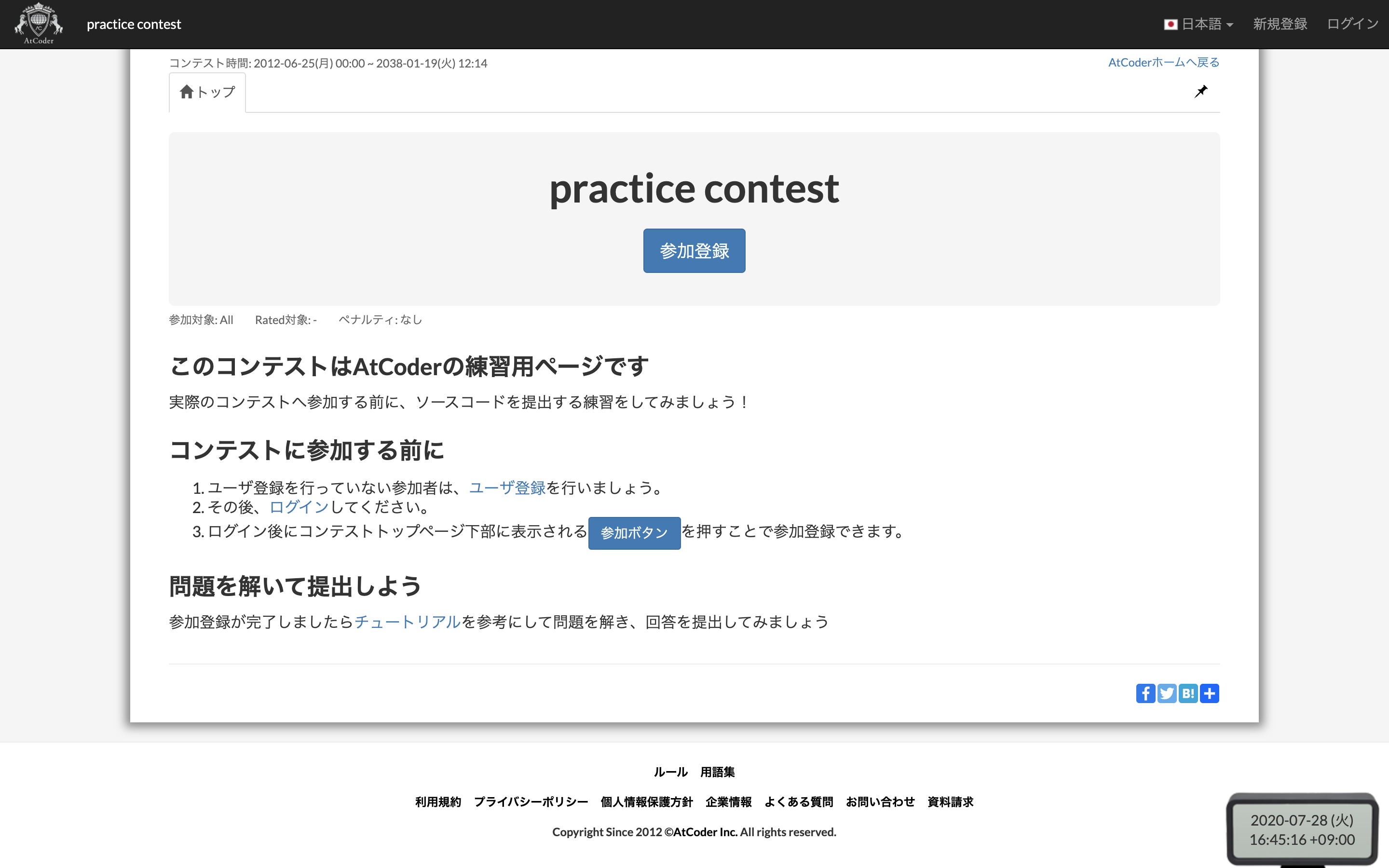Click the clock widget showing 2020-07-28
This screenshot has height=868, width=1389.
1302,829
